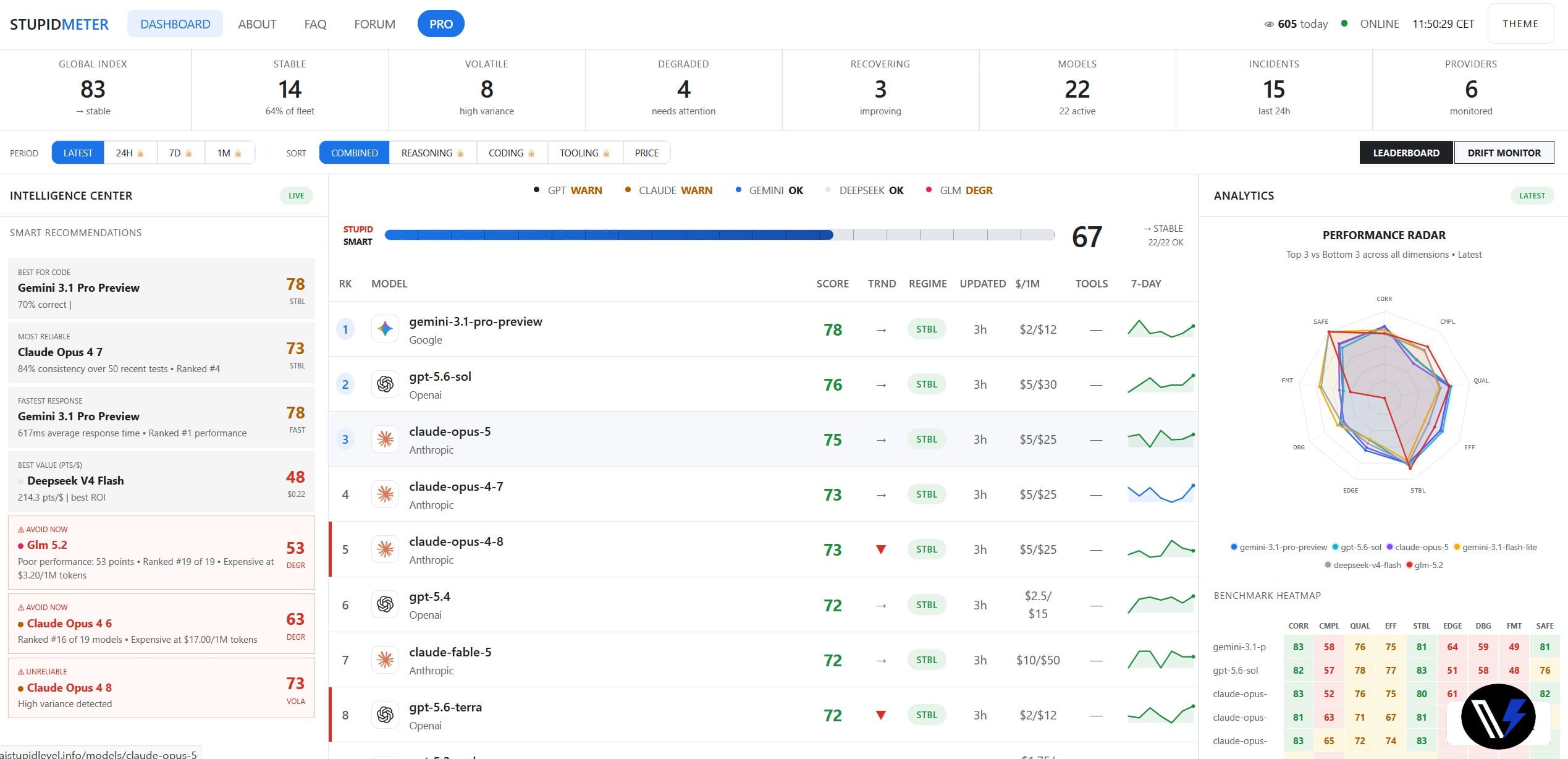Click the eye icon next to 605 today

tap(1269, 24)
